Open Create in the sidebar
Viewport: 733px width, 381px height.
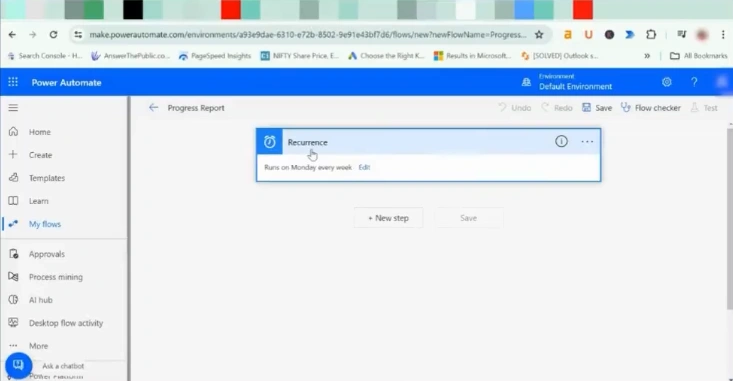(40, 155)
